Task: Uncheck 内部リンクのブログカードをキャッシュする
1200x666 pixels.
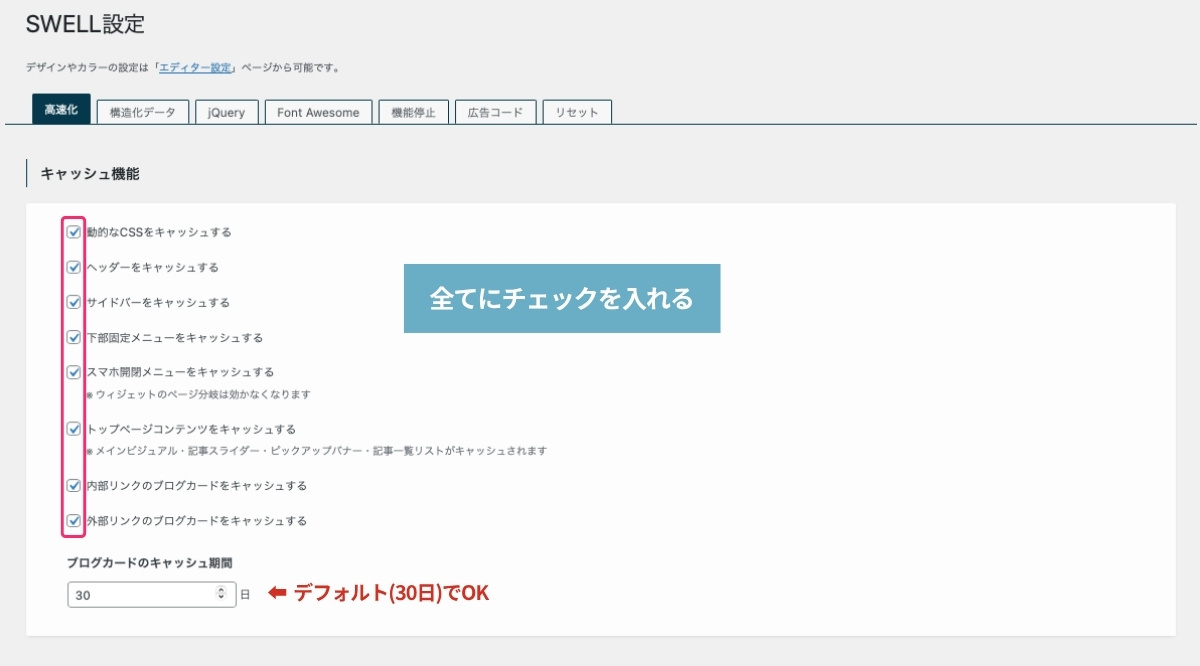Action: tap(74, 485)
